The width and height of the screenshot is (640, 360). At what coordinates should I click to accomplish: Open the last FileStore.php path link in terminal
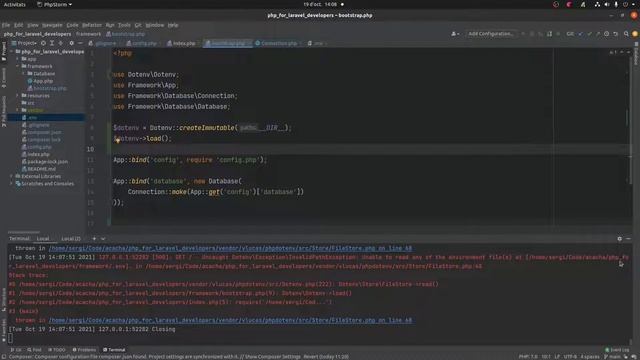230,320
